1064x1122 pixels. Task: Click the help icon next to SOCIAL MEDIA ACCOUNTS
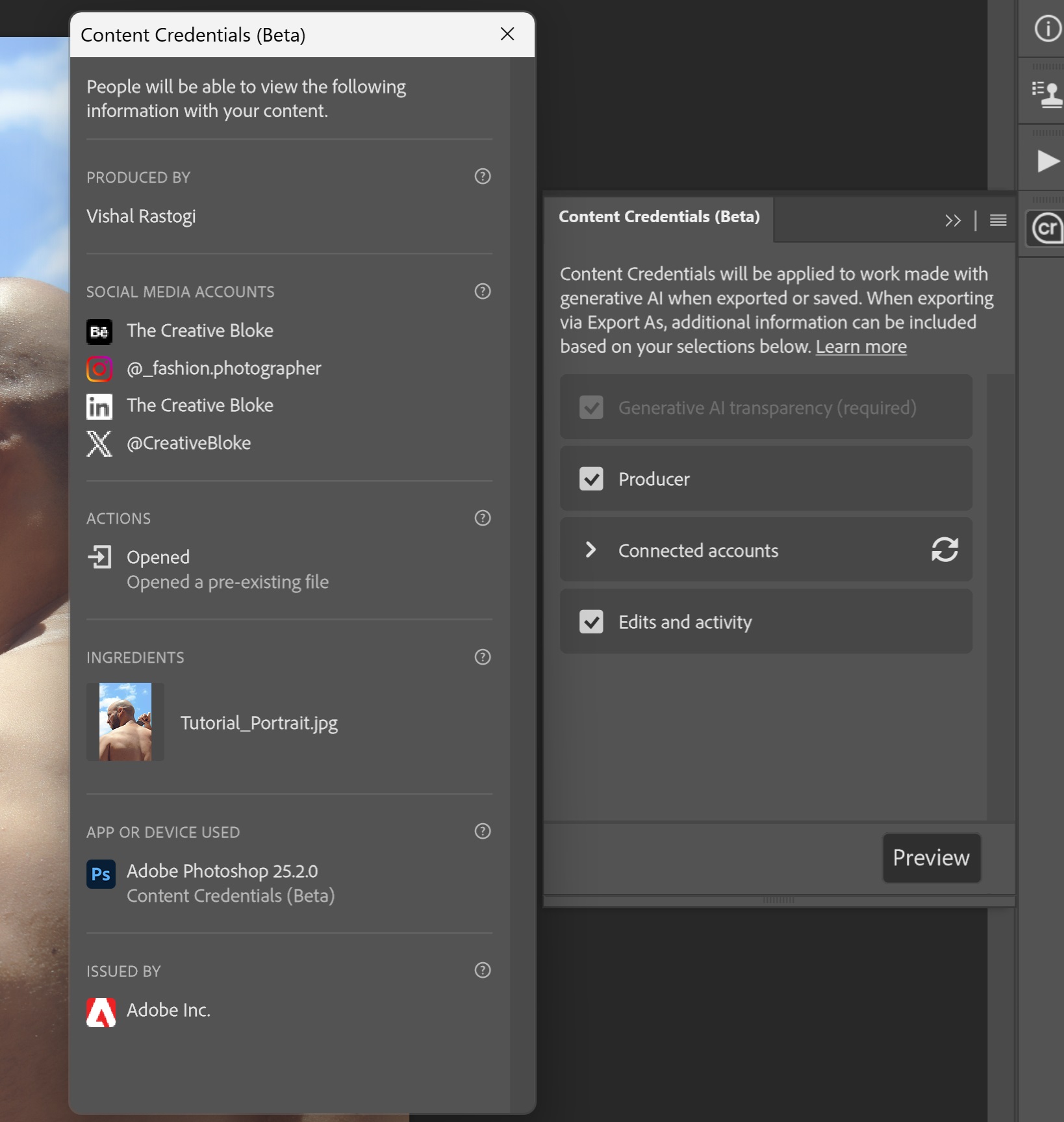click(x=482, y=292)
